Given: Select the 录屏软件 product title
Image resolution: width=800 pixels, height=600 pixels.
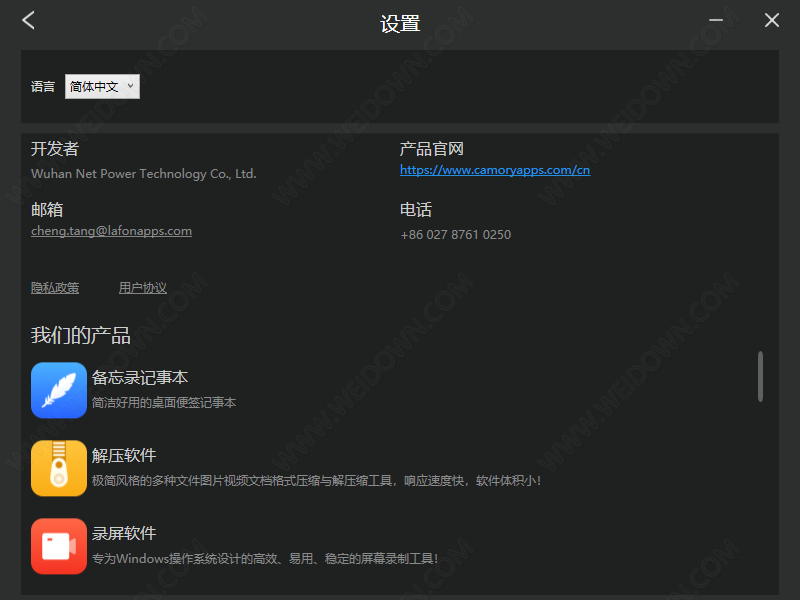Looking at the screenshot, I should tap(124, 534).
